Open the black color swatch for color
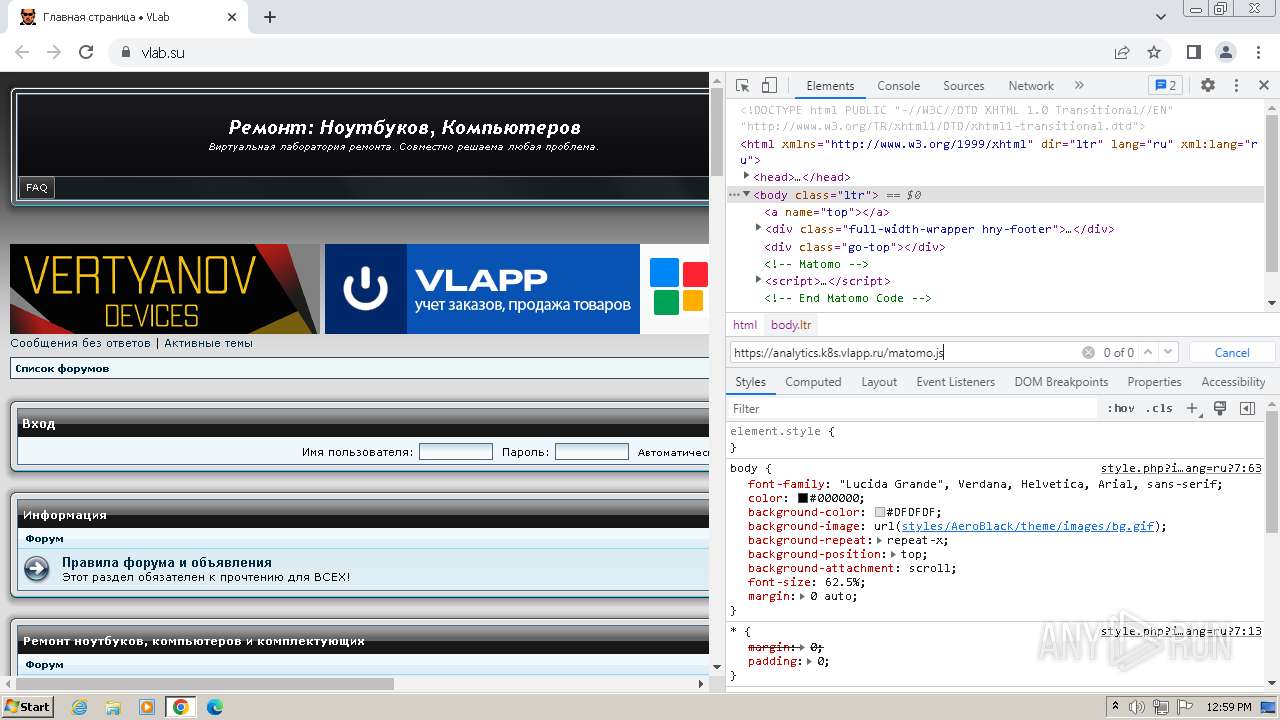Image resolution: width=1280 pixels, height=720 pixels. click(x=802, y=498)
